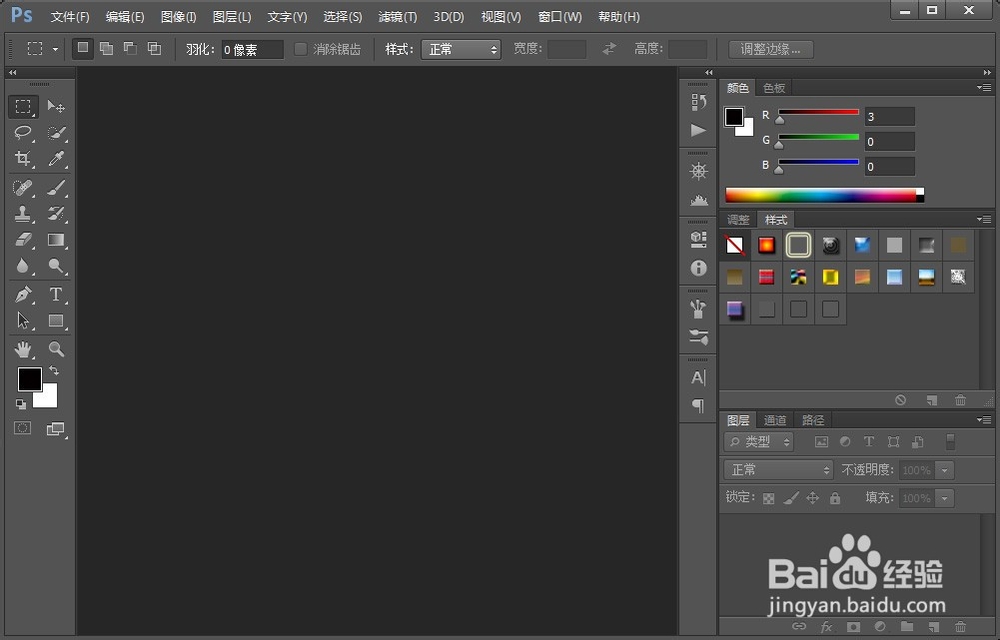Open the layer blend mode 正常 dropdown
This screenshot has height=640, width=1000.
click(x=779, y=470)
